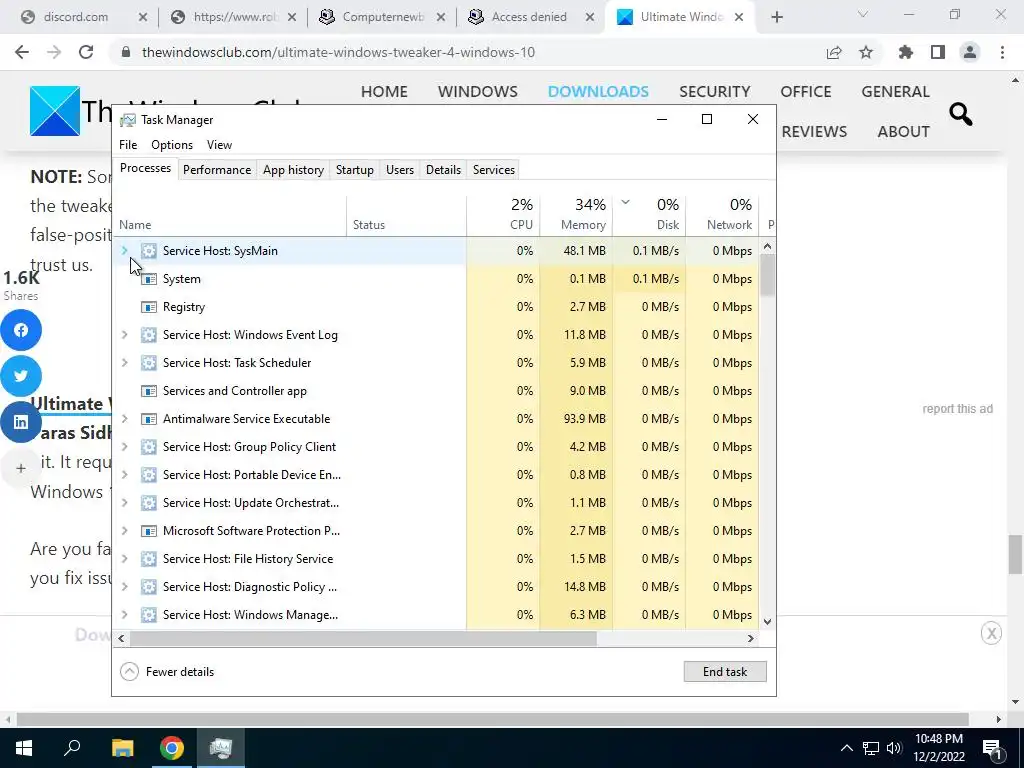Click the Task Manager vertical scrollbar down arrow
The image size is (1024, 768).
tap(767, 622)
